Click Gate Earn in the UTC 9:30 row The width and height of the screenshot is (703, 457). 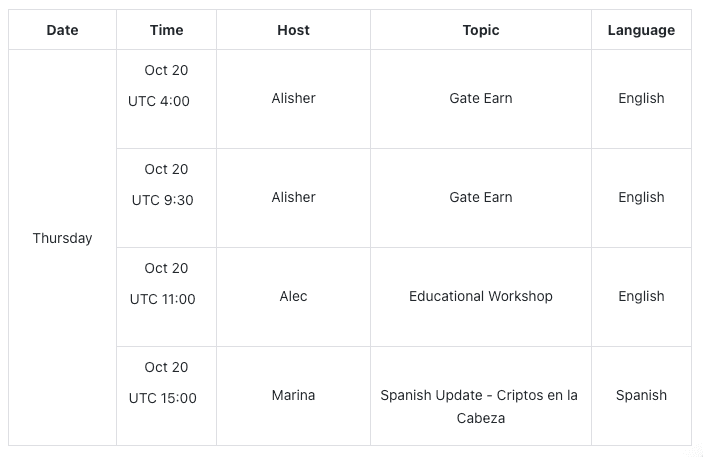481,197
